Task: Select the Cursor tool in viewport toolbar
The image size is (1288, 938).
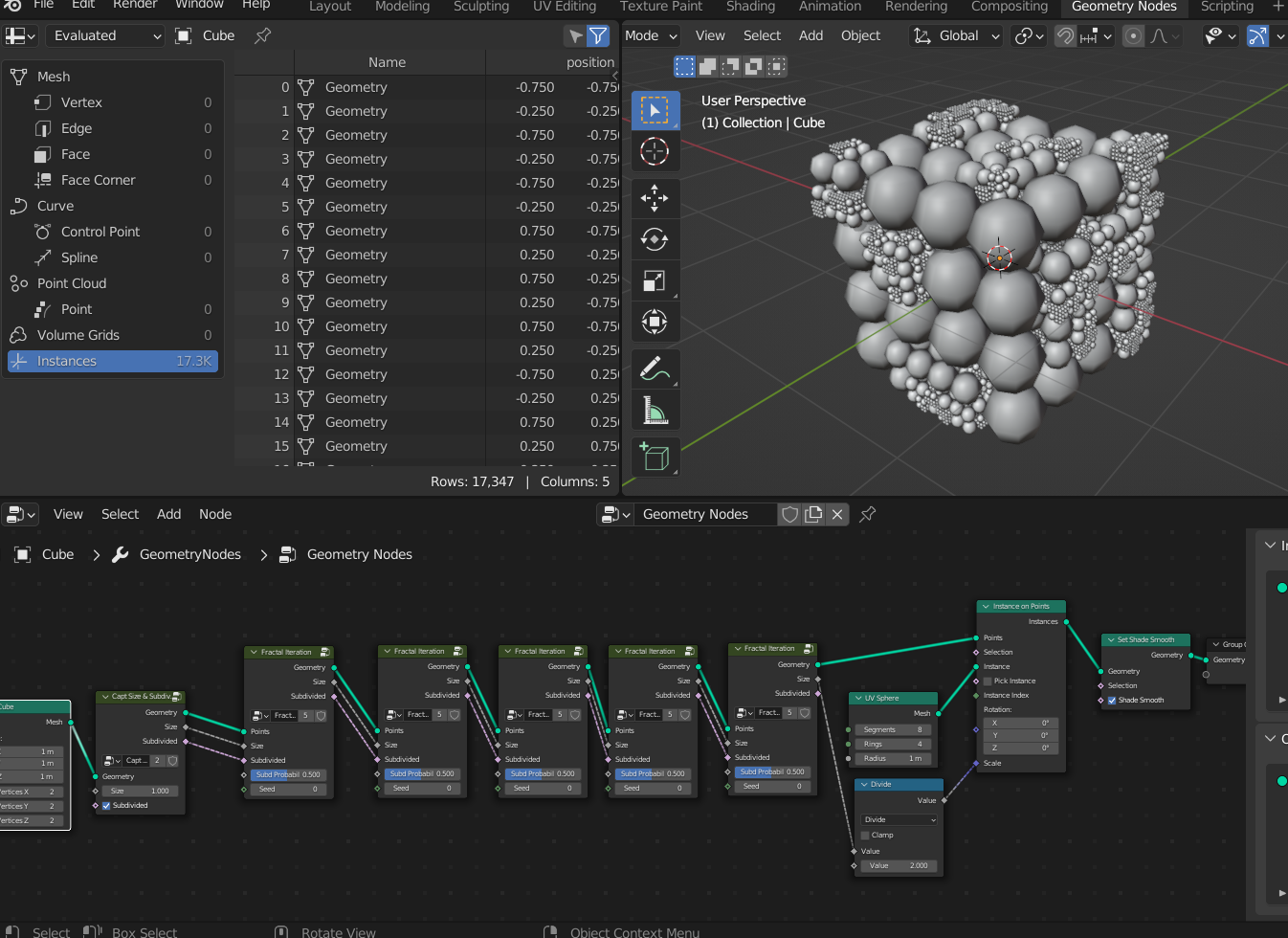Action: [655, 151]
